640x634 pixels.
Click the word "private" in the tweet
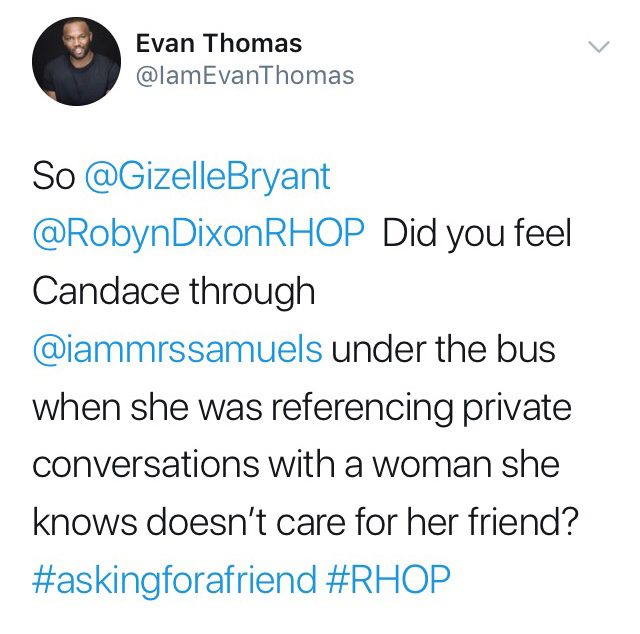pyautogui.click(x=516, y=409)
